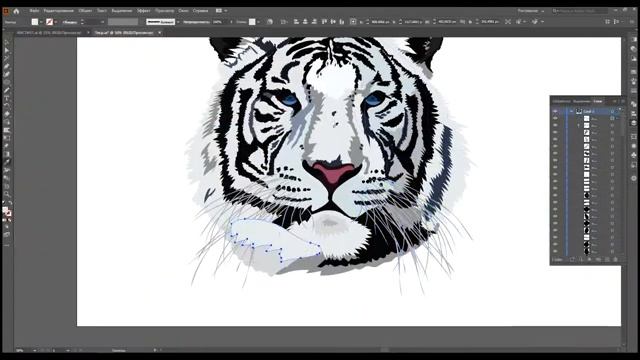Screen dimensions: 640x360
Task: Open the Файл menu
Action: (34, 11)
